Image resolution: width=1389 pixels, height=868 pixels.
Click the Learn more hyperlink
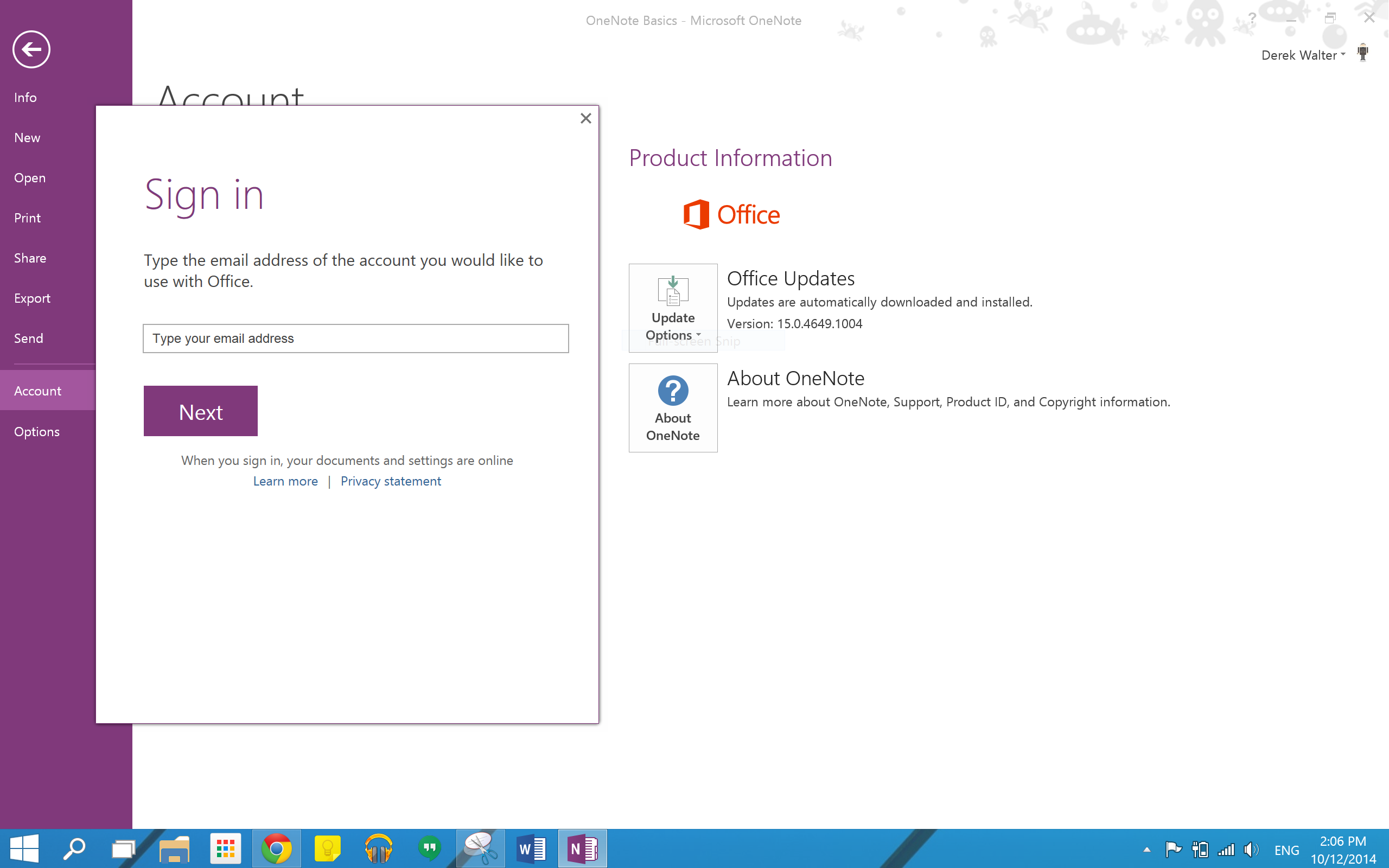click(x=285, y=481)
